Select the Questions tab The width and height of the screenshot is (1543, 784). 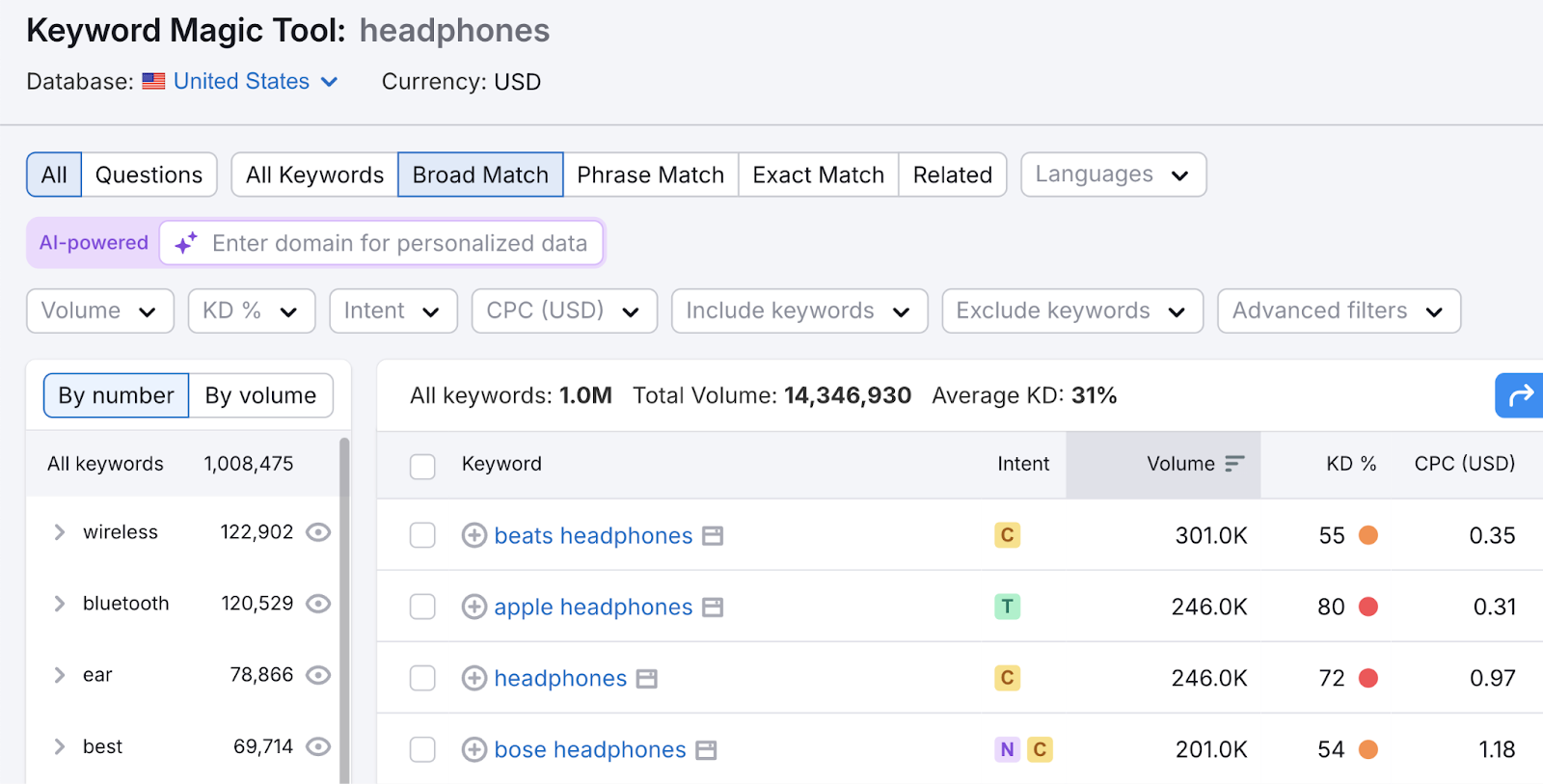[x=149, y=175]
